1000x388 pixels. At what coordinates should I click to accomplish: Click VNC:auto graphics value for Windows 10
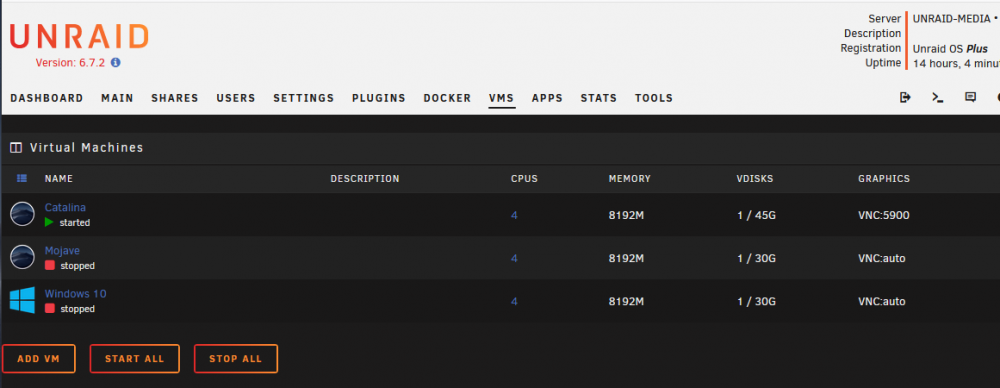[x=881, y=301]
